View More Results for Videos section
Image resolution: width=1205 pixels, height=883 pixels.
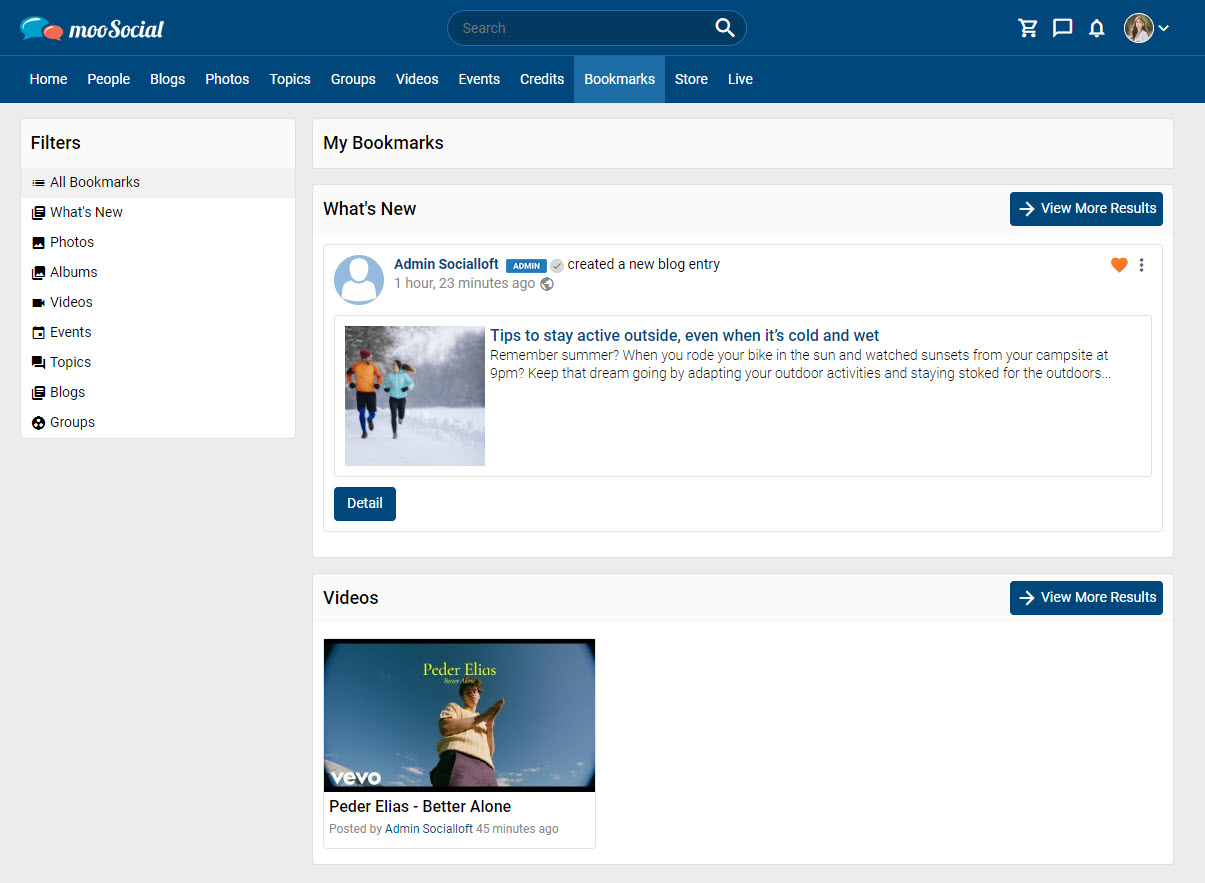[1086, 598]
